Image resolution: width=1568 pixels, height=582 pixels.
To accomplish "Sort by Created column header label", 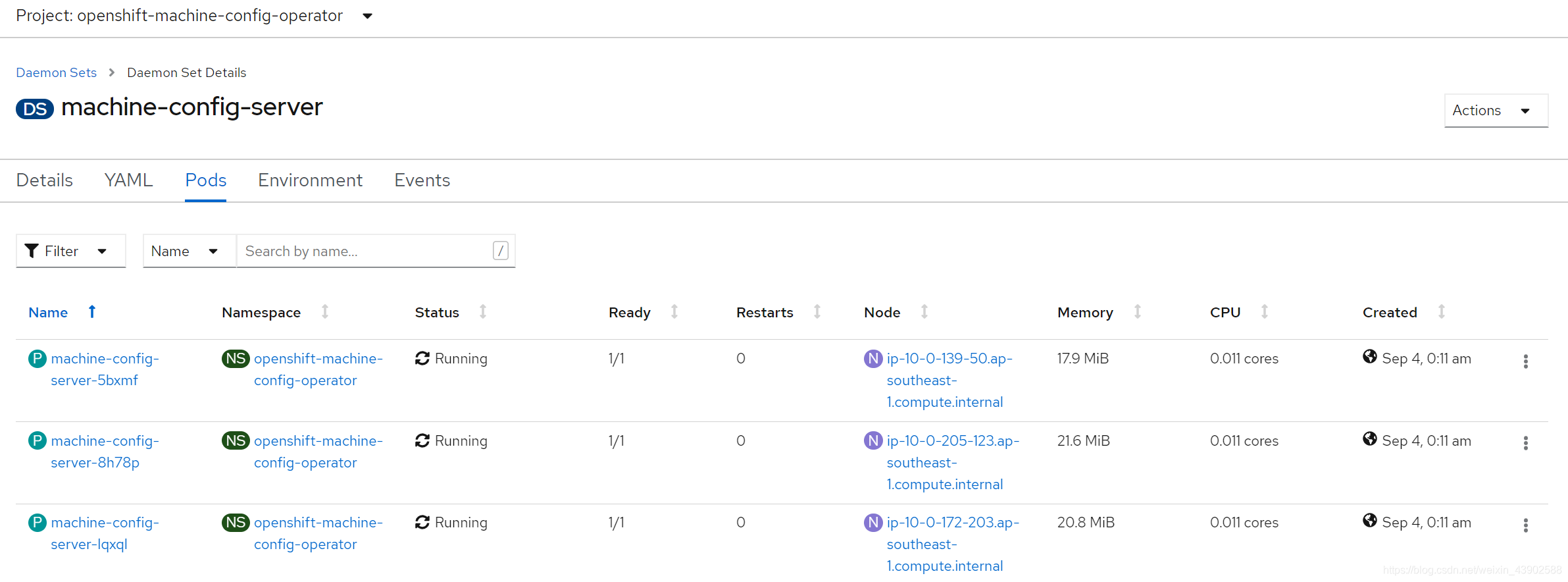I will (1390, 313).
